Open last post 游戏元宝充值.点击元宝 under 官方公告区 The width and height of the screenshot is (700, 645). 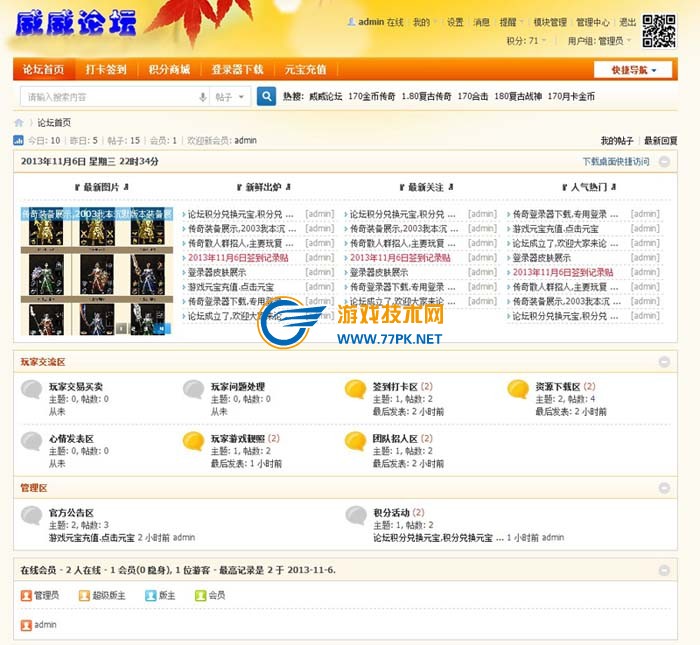pos(92,538)
